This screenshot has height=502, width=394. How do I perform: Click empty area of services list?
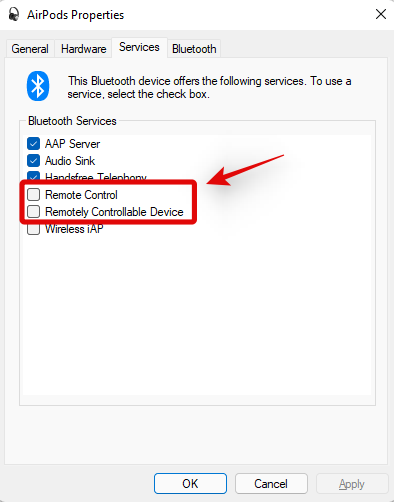point(197,313)
